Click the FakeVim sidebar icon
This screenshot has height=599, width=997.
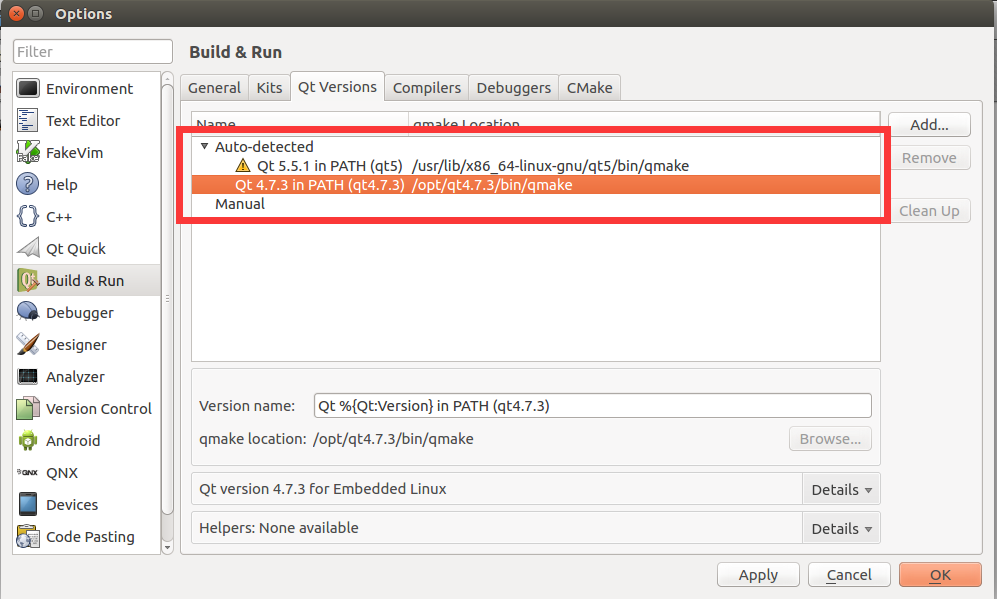27,152
